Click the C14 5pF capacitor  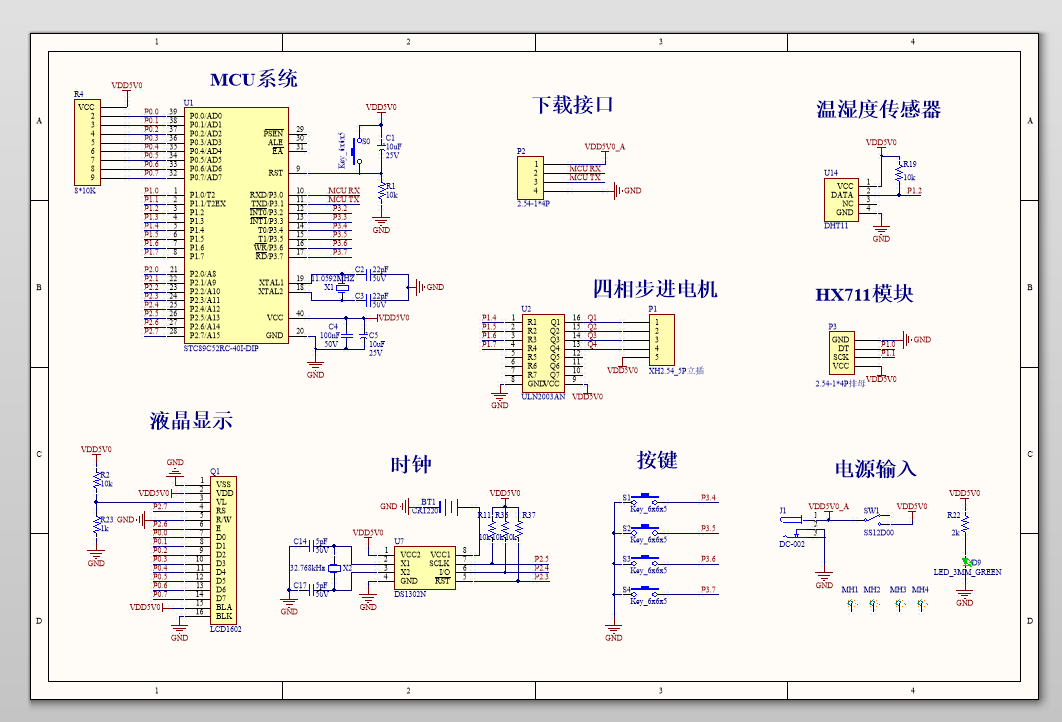(312, 545)
